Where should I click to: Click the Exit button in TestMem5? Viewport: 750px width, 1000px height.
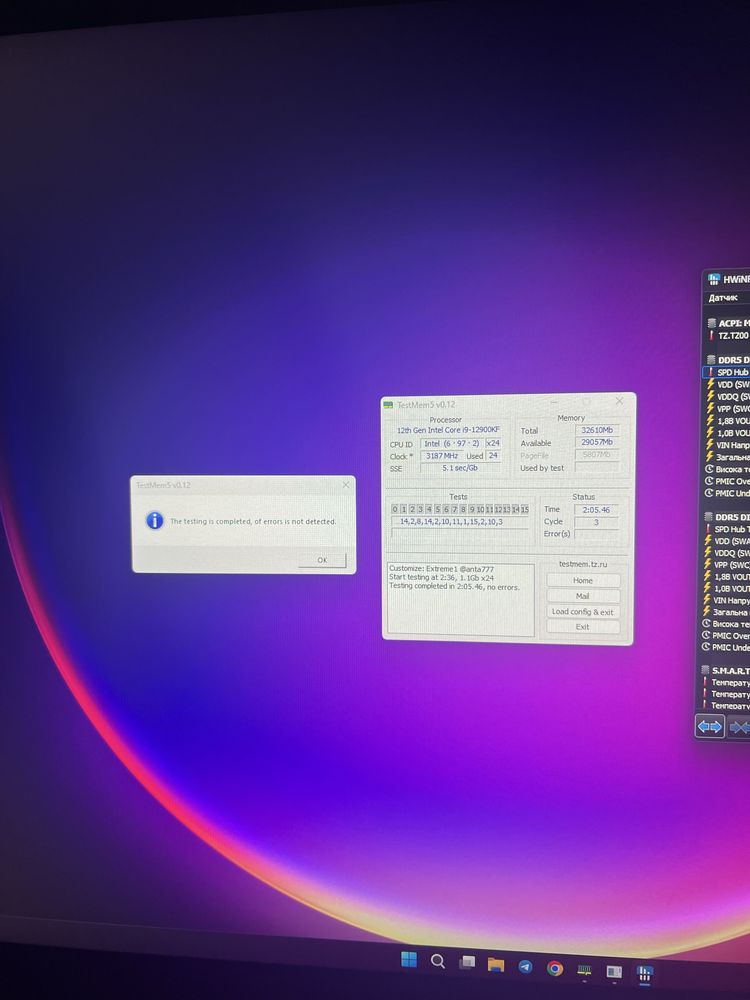click(583, 627)
